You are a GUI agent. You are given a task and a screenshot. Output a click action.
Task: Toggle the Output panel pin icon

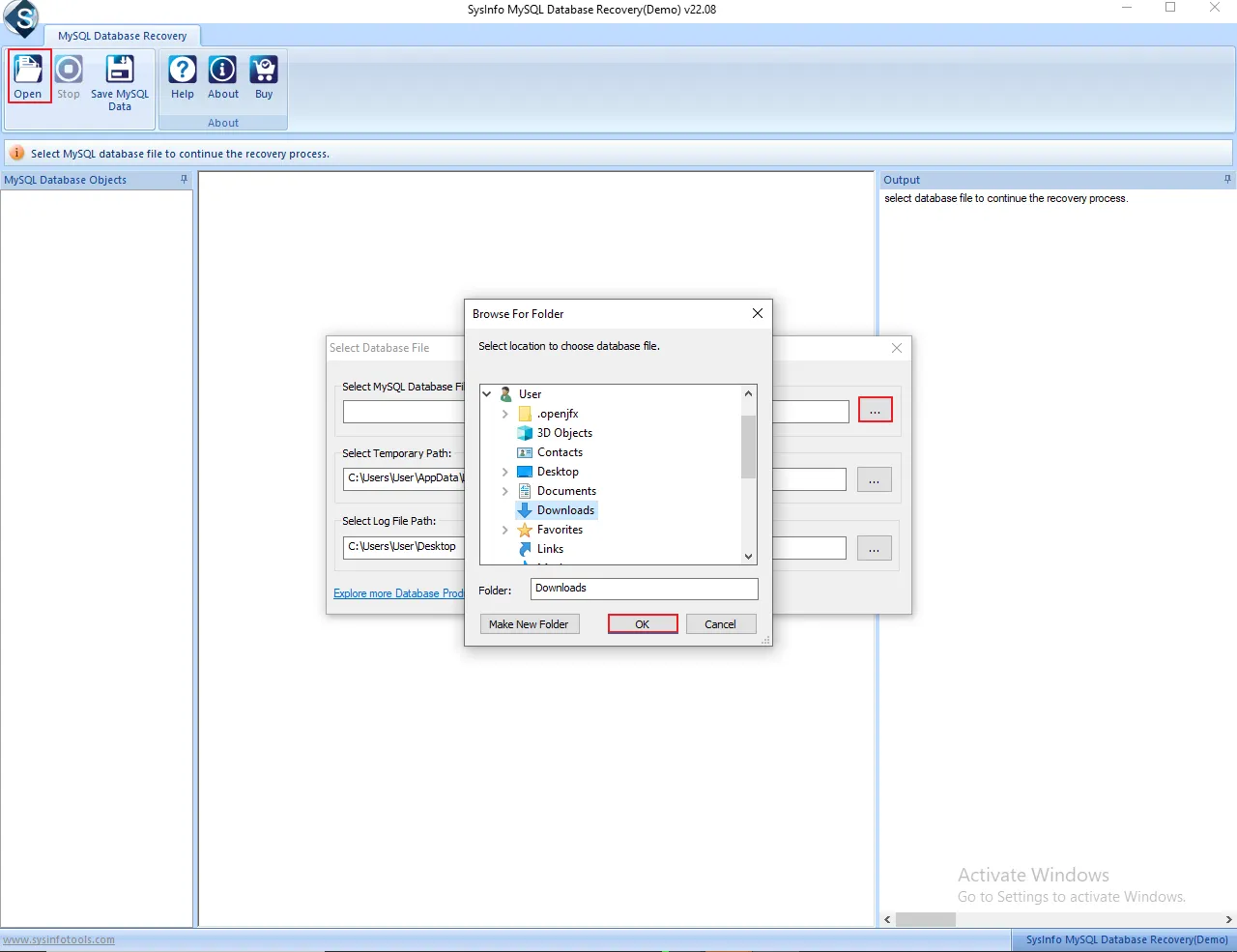click(x=1228, y=180)
